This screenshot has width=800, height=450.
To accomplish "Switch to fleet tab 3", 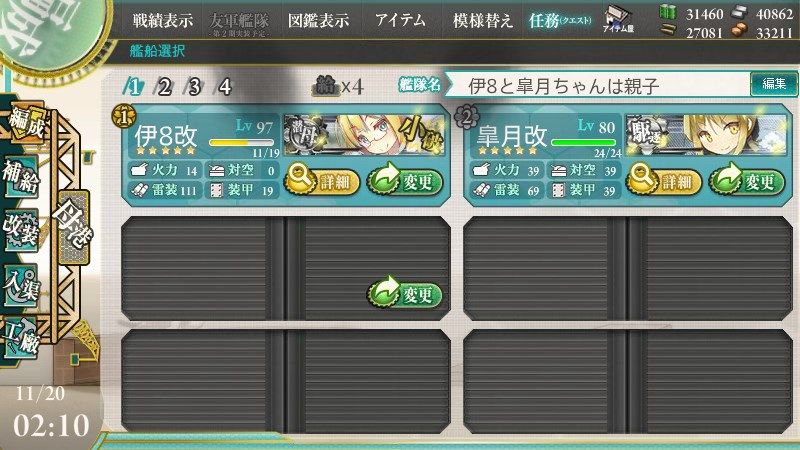I will point(194,86).
